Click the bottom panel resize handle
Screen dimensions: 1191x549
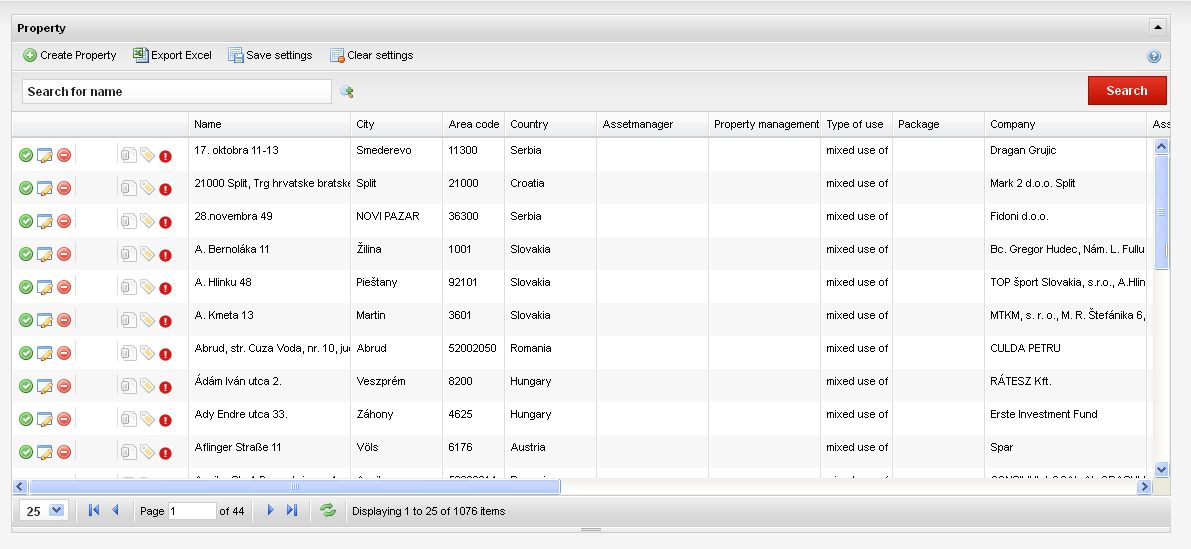coord(591,529)
